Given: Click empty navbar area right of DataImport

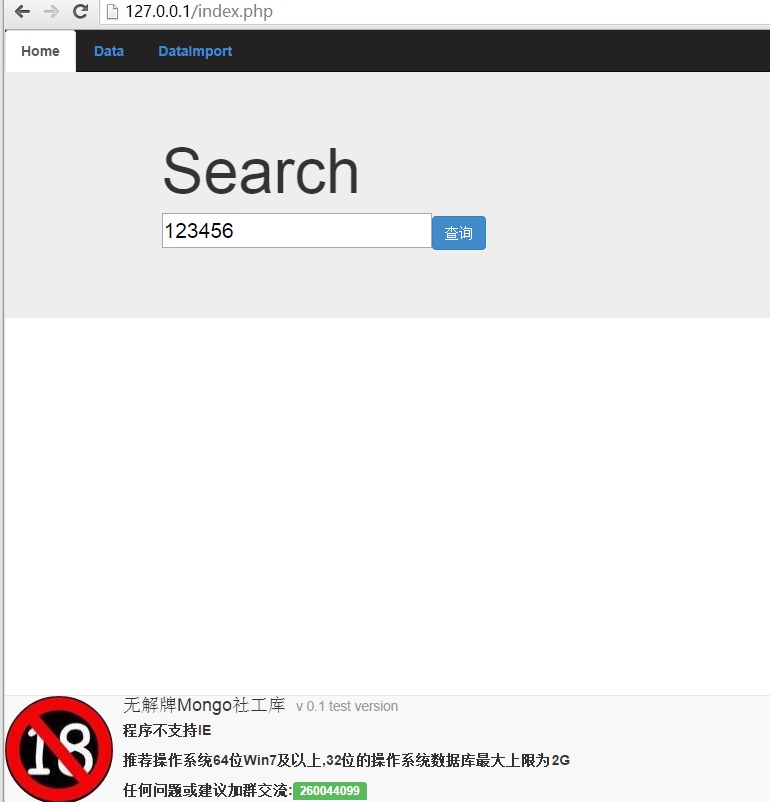Looking at the screenshot, I should [x=500, y=51].
